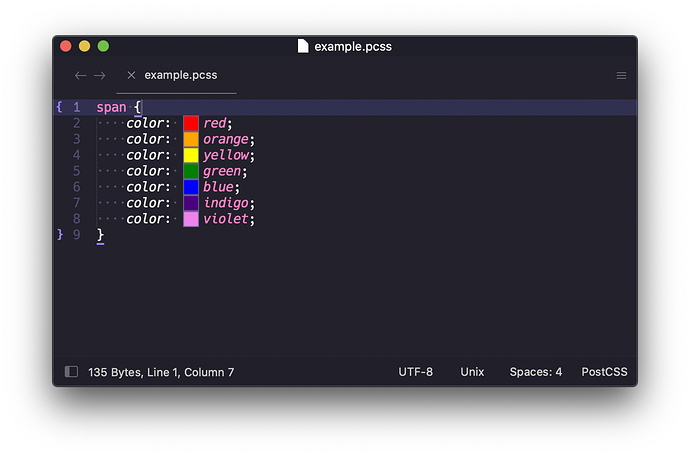This screenshot has width=690, height=456.
Task: Toggle the sidebar panel icon in status bar
Action: pos(71,371)
